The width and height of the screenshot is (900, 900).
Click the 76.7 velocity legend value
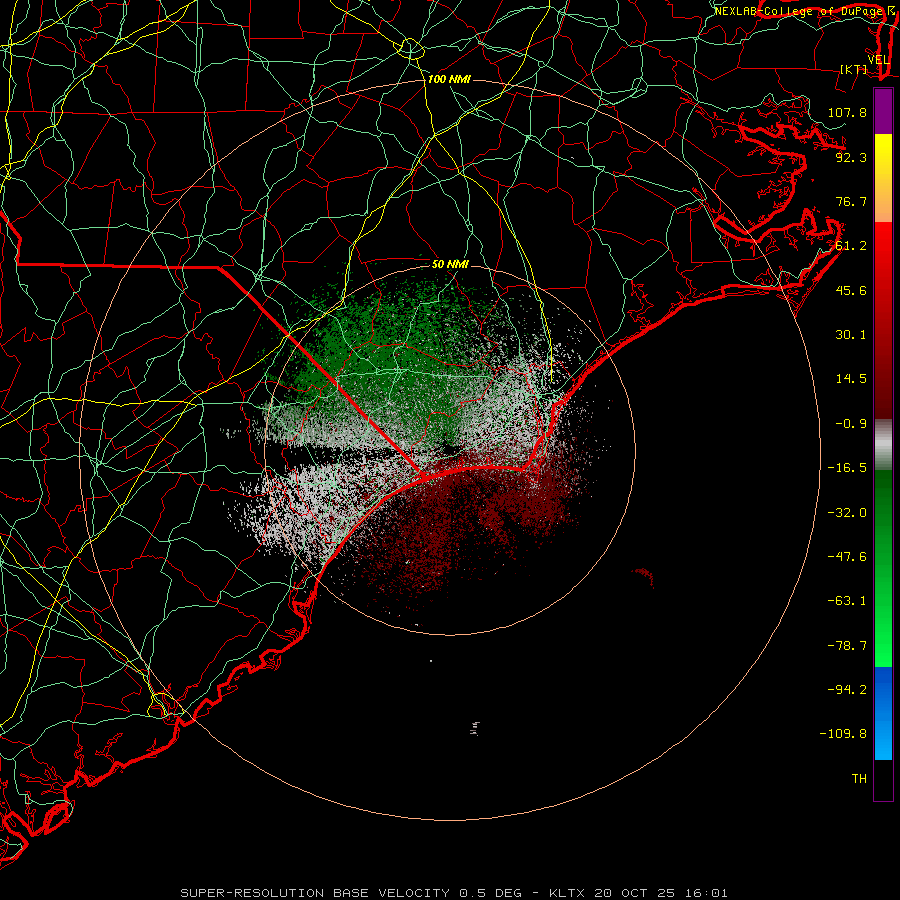851,201
